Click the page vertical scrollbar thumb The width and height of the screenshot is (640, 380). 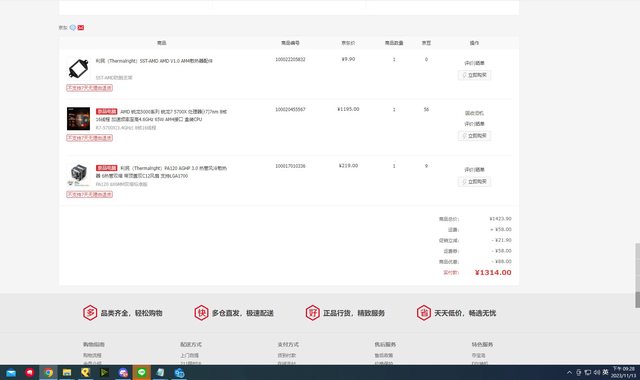637,276
